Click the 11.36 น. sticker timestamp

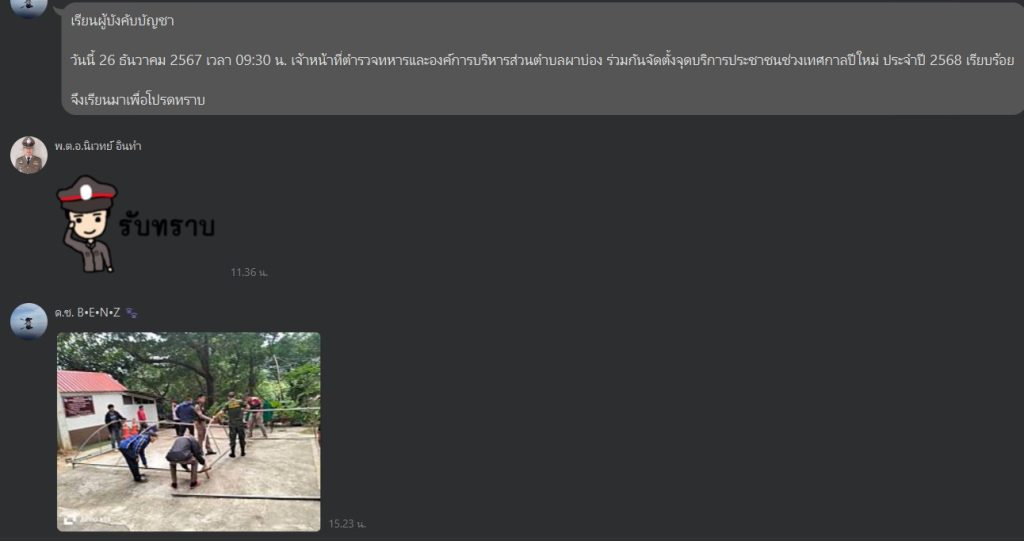(249, 272)
